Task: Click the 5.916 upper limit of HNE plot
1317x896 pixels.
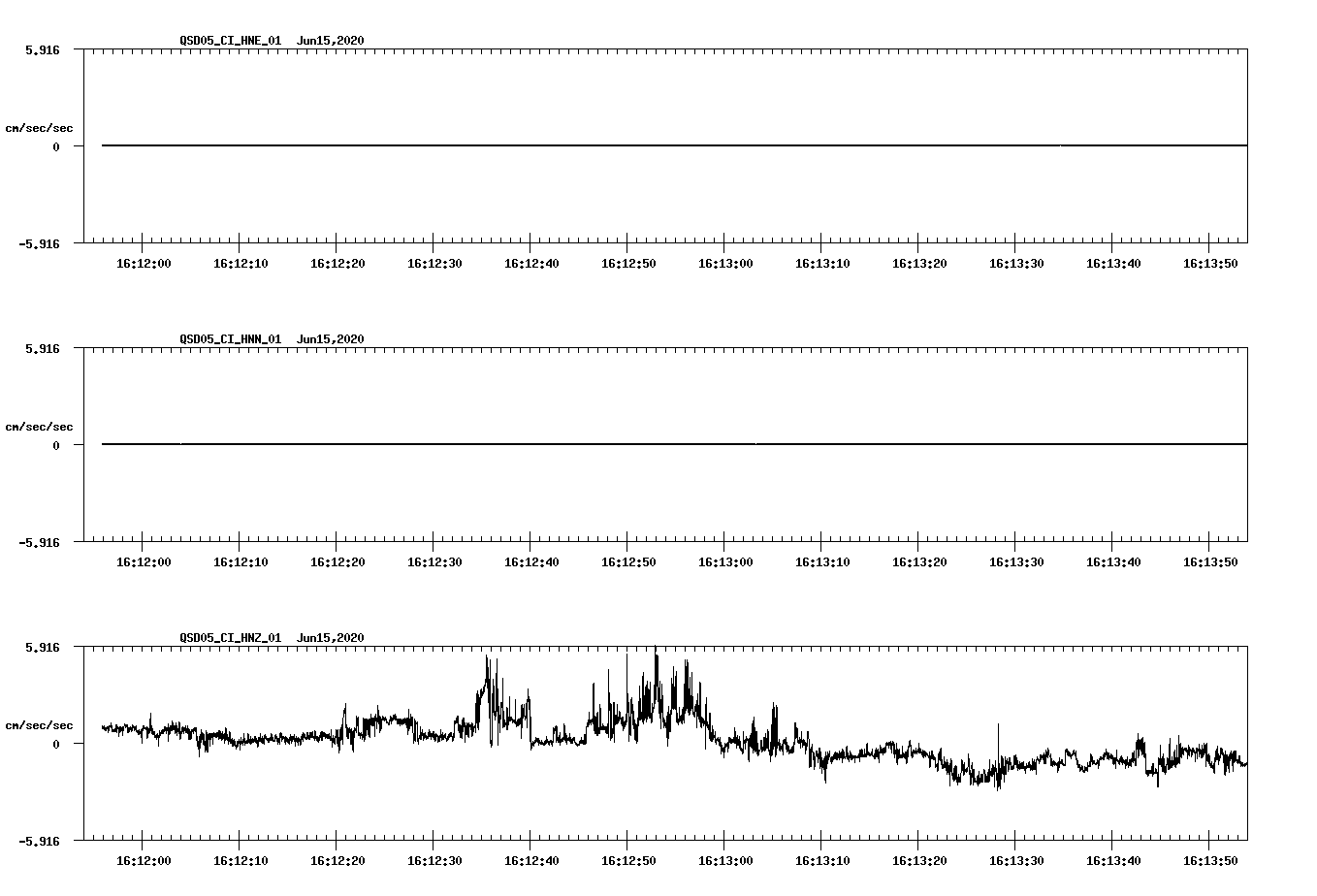Action: (x=43, y=49)
